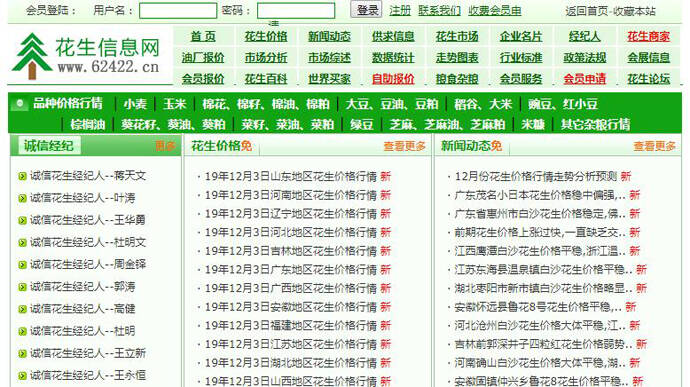Open 油厂报价 navigation item
The width and height of the screenshot is (690, 387).
[203, 58]
